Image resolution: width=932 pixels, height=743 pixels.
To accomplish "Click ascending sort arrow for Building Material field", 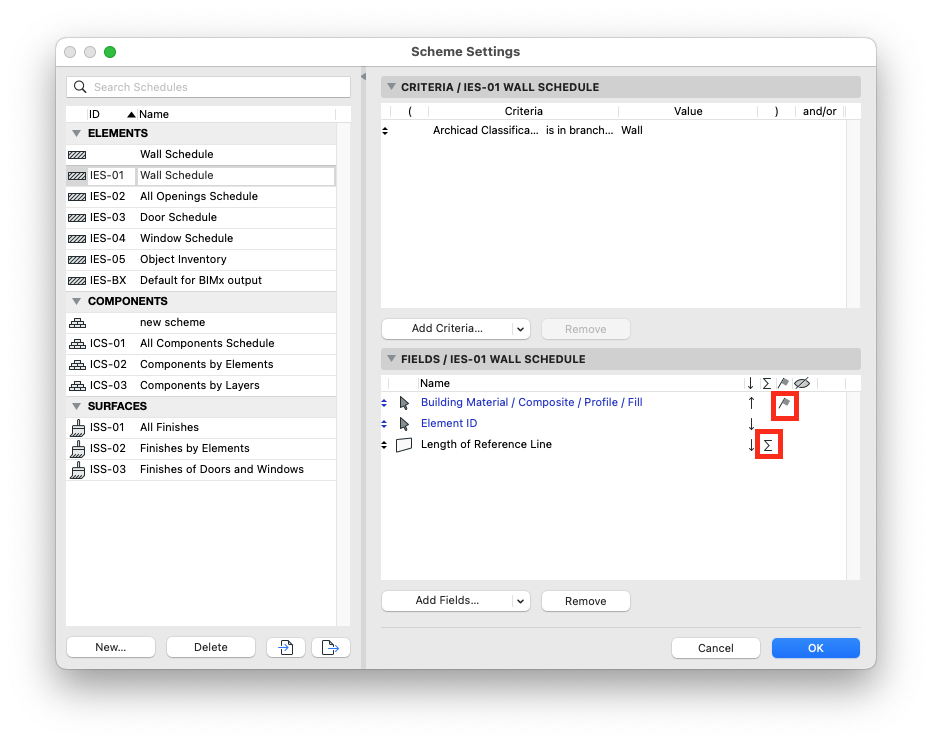I will point(751,403).
